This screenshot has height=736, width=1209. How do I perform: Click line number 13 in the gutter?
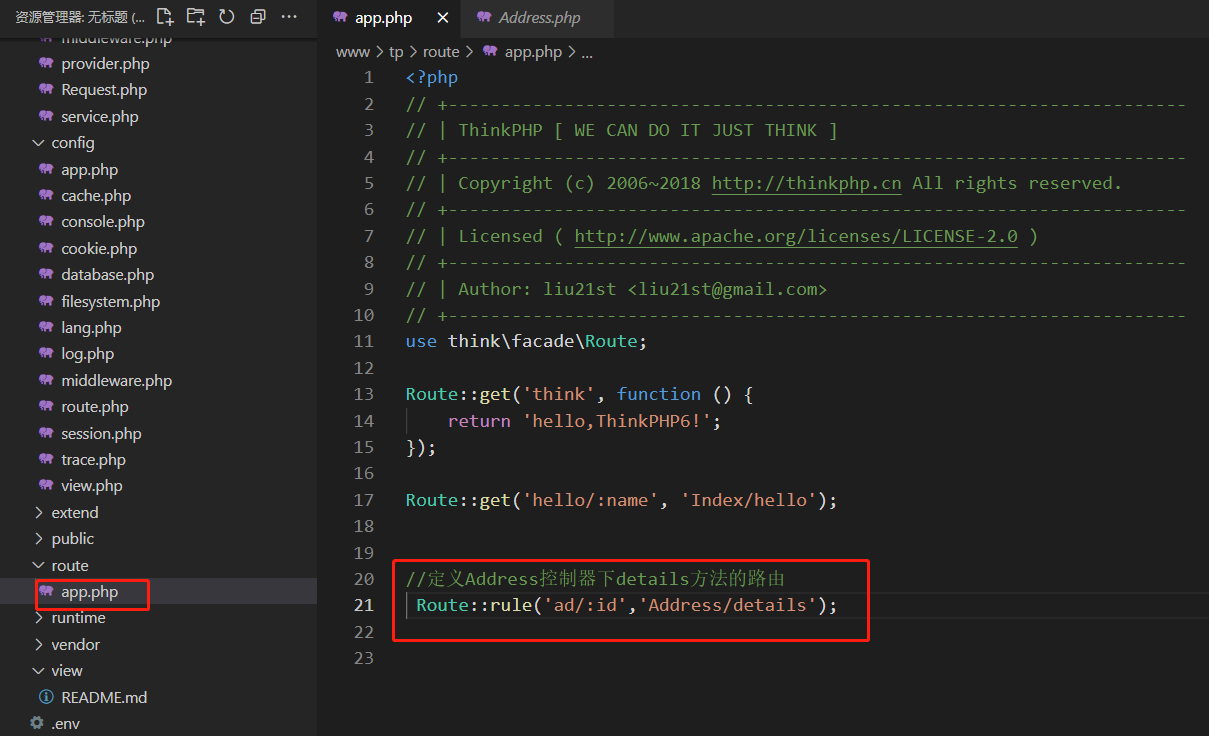pyautogui.click(x=363, y=394)
